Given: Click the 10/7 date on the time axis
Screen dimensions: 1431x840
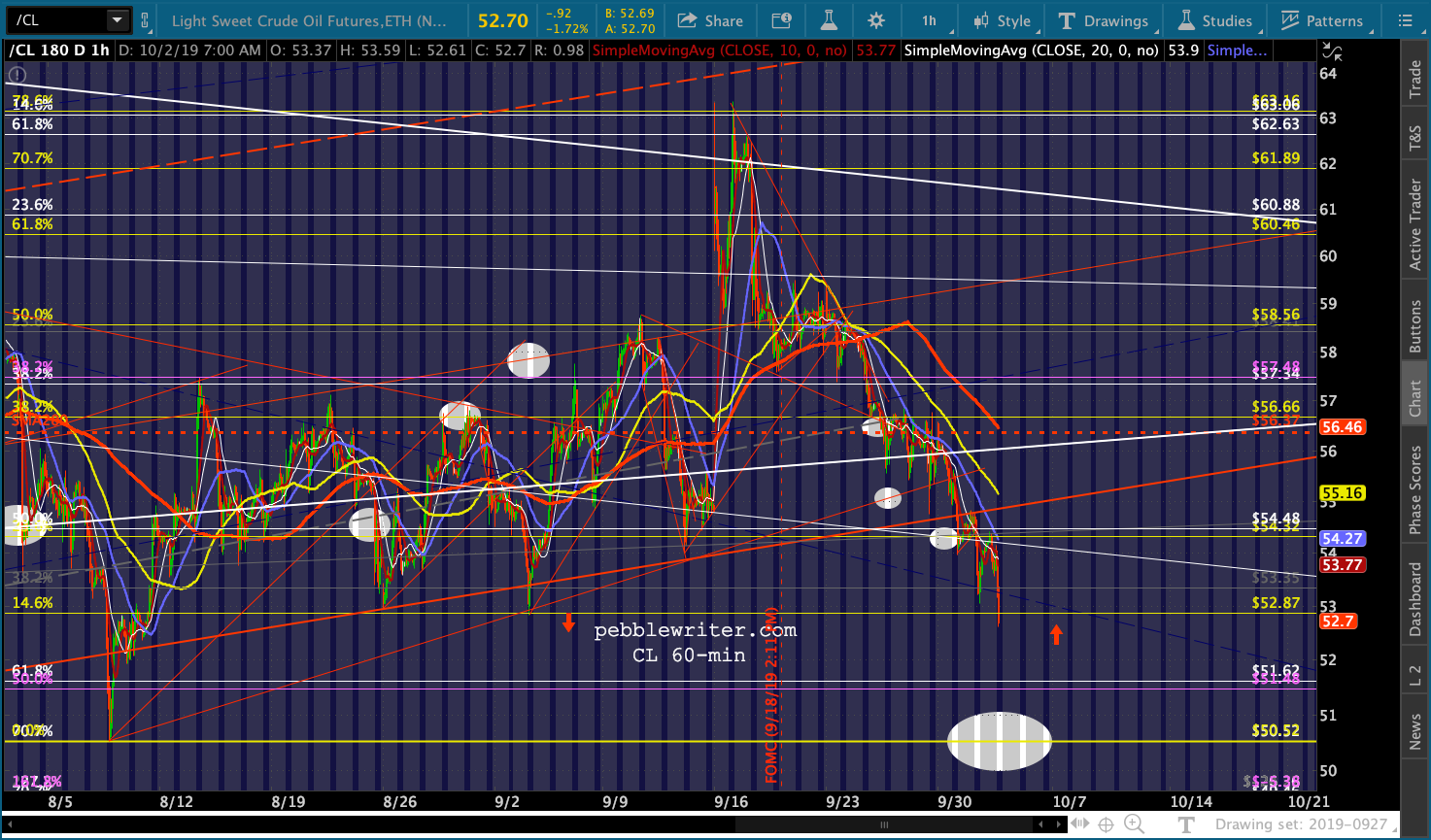Looking at the screenshot, I should click(x=1069, y=802).
